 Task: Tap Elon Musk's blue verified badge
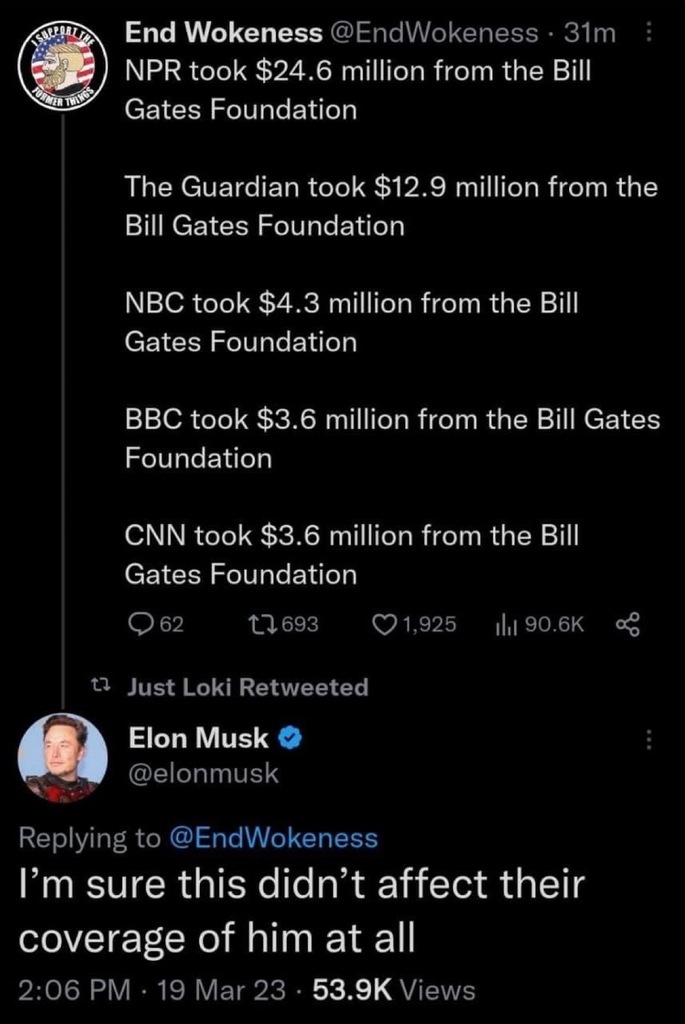(291, 739)
